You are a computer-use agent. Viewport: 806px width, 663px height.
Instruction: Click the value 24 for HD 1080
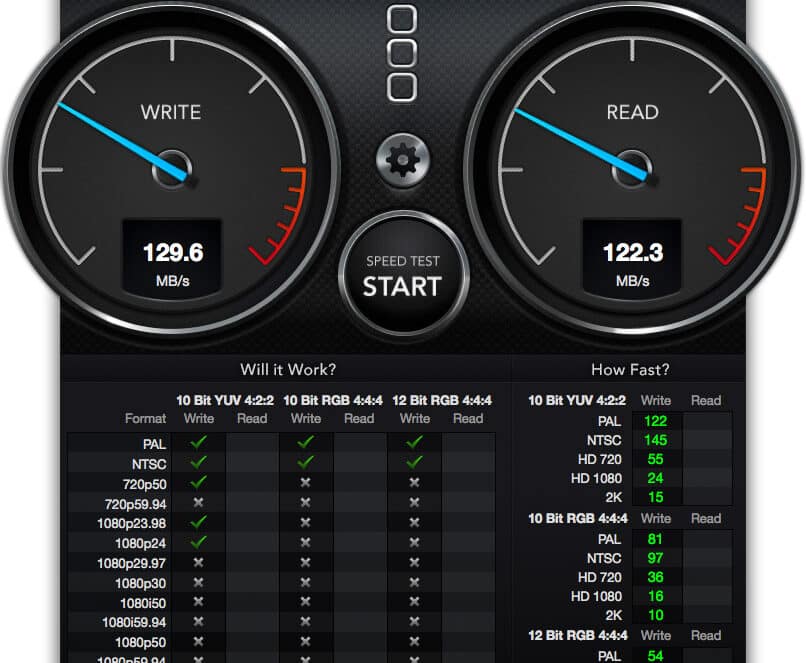(655, 478)
